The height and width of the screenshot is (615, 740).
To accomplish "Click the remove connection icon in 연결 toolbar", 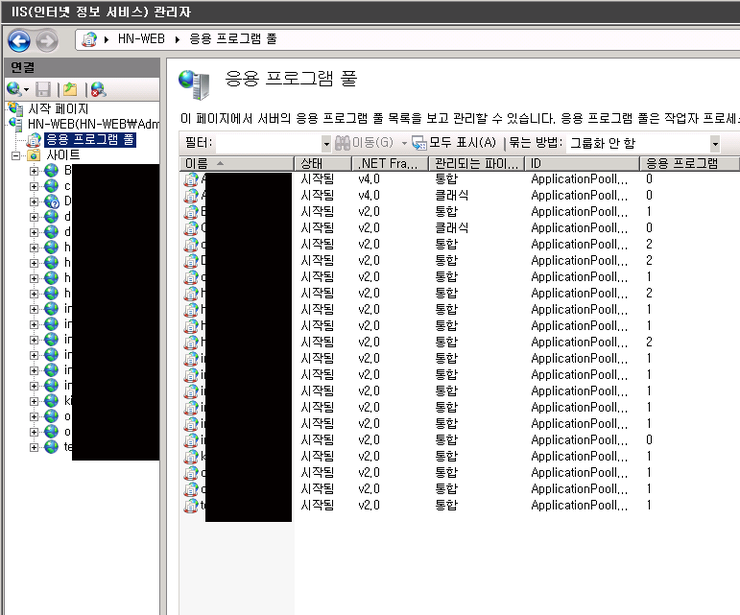I will point(98,89).
